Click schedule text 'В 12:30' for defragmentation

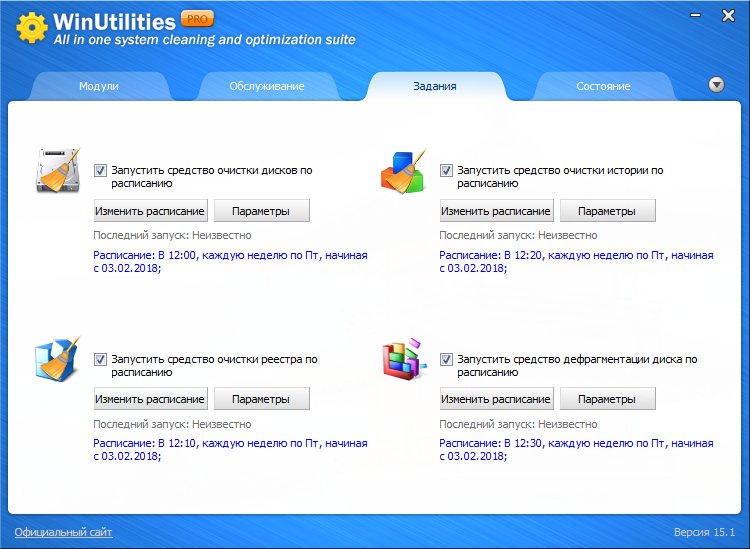click(x=523, y=443)
